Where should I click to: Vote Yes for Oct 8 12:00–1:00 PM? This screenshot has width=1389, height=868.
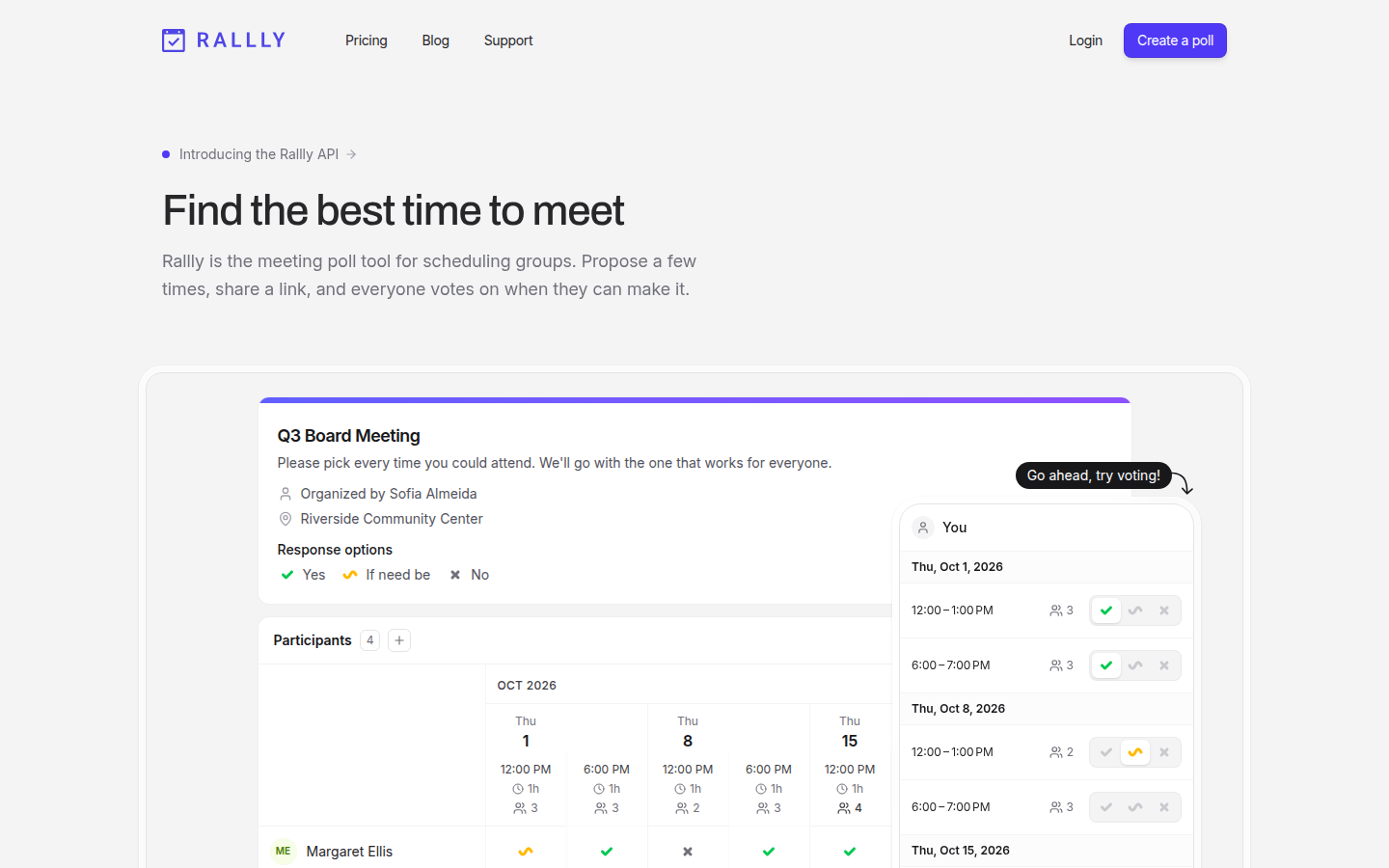coord(1106,752)
